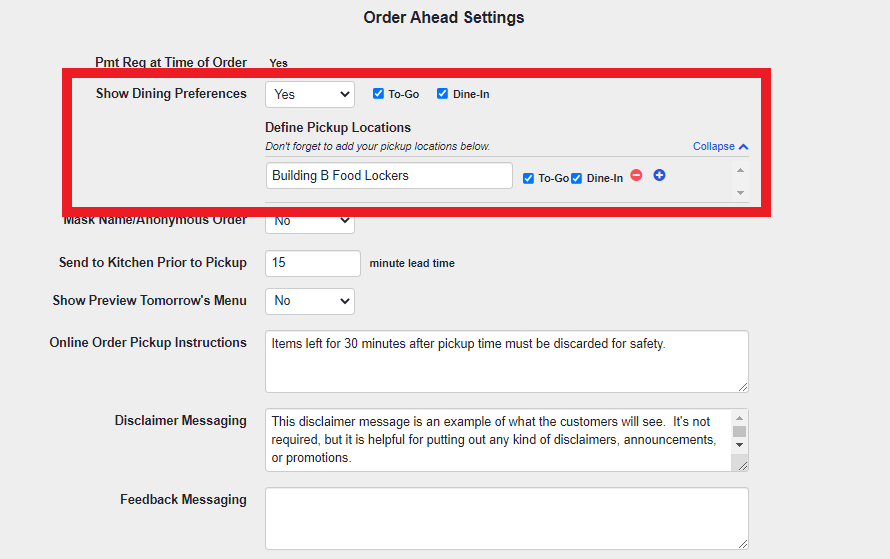Click the minute lead time input field
Viewport: 890px width, 559px height.
pyautogui.click(x=312, y=263)
